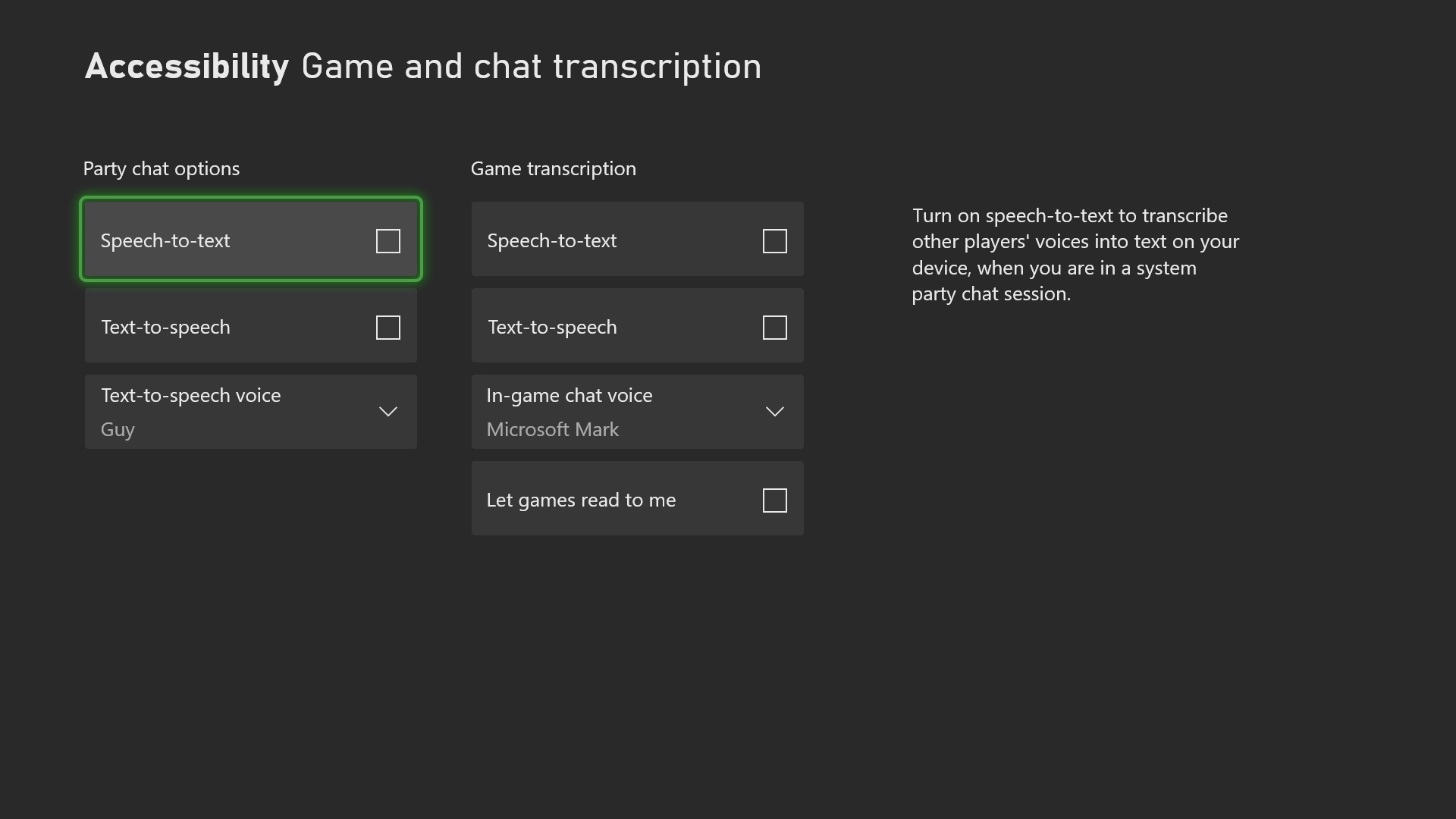Enable Let games read to me
The width and height of the screenshot is (1456, 819).
(775, 500)
